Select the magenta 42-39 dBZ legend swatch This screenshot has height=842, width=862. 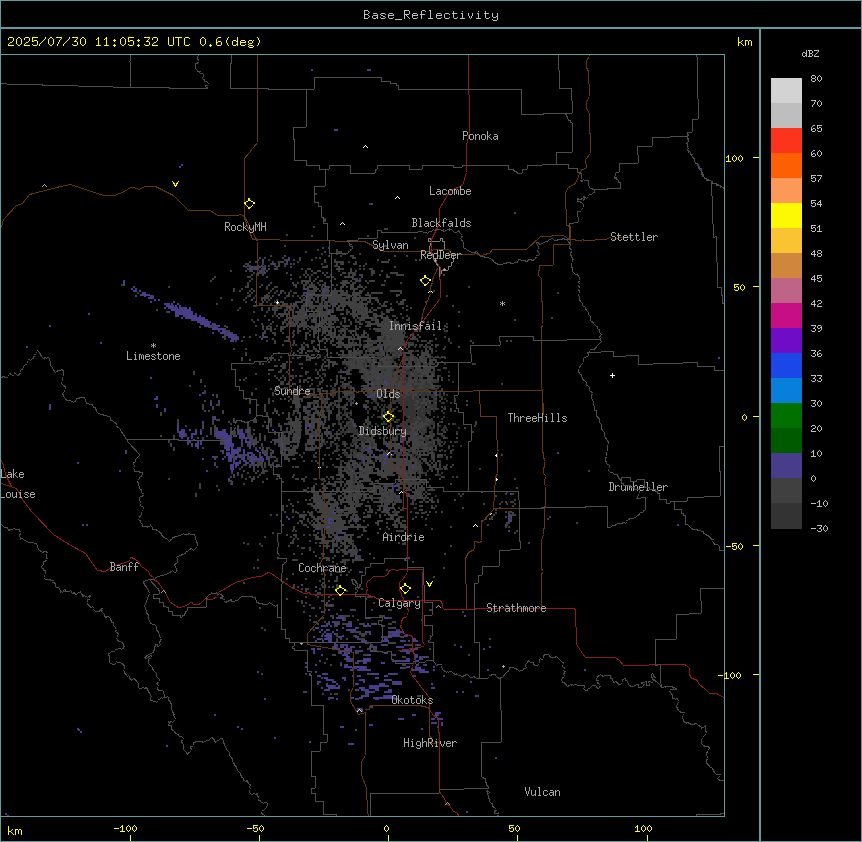(x=786, y=315)
